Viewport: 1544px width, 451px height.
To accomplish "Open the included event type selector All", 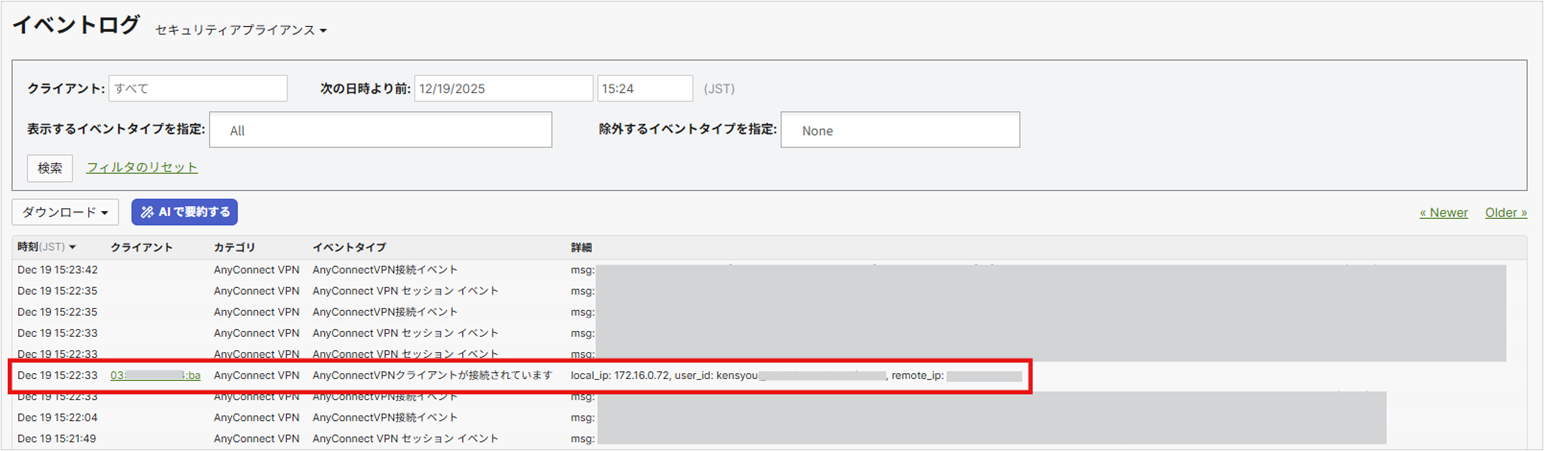I will 380,130.
